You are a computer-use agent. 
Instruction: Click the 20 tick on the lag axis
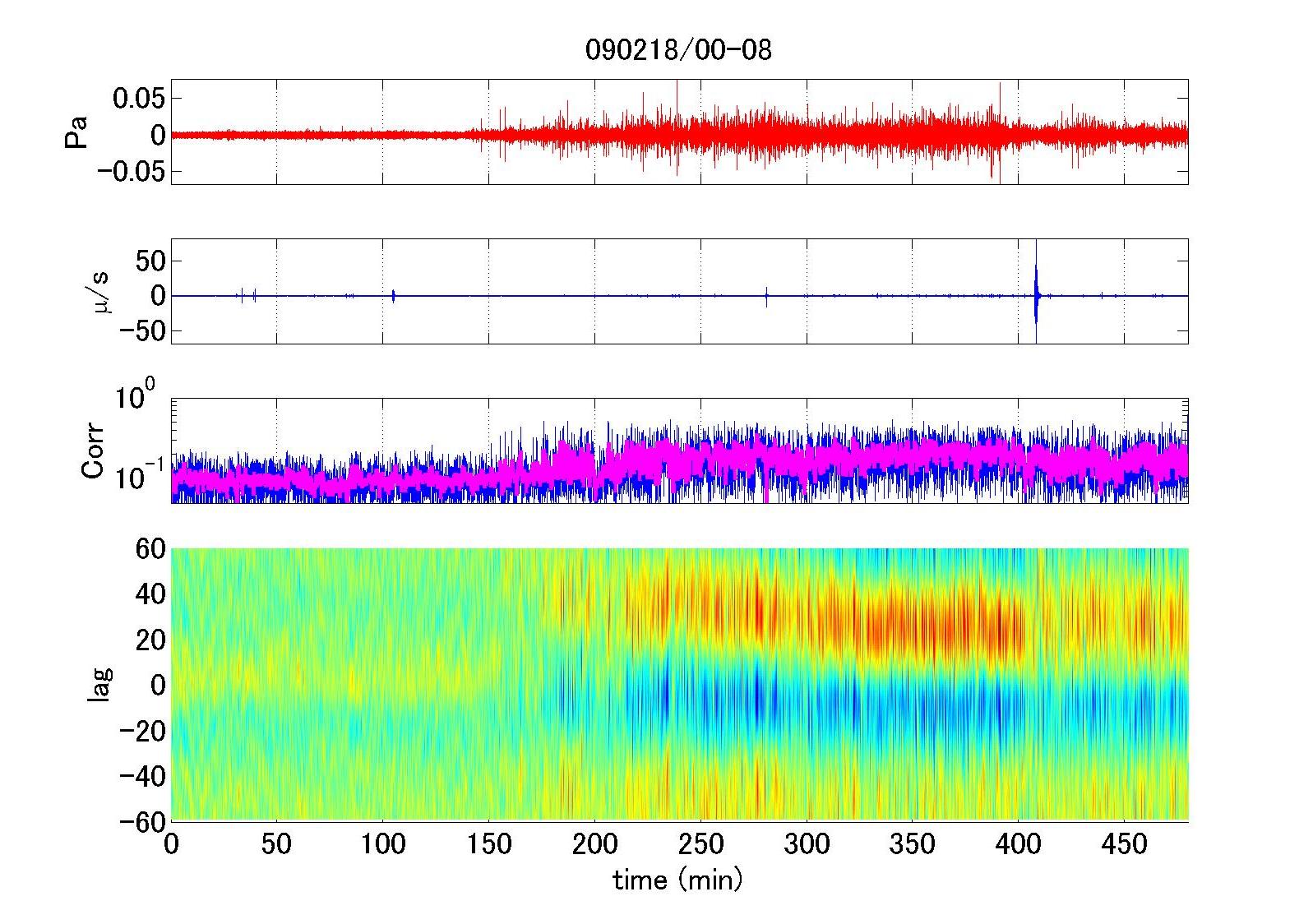151,640
